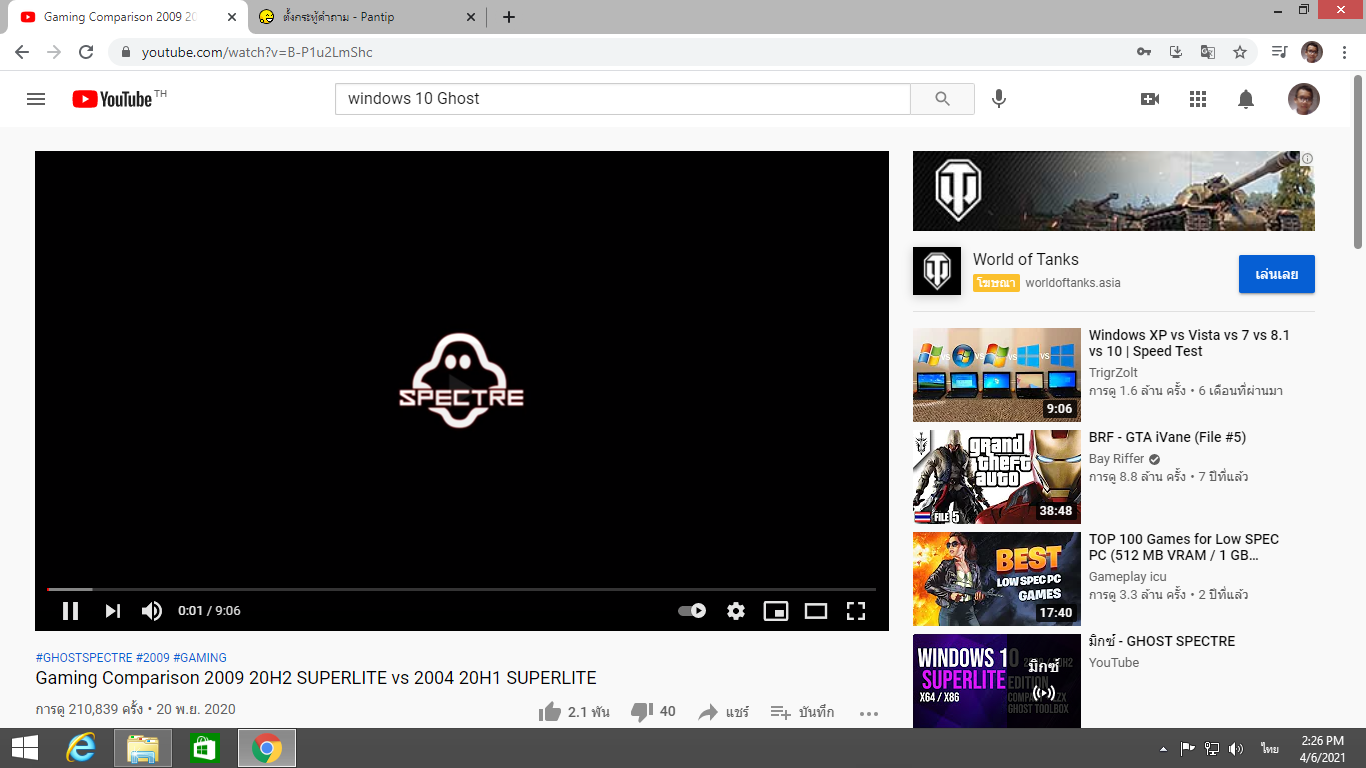Click the search magnifier button
The image size is (1366, 768).
[x=942, y=99]
